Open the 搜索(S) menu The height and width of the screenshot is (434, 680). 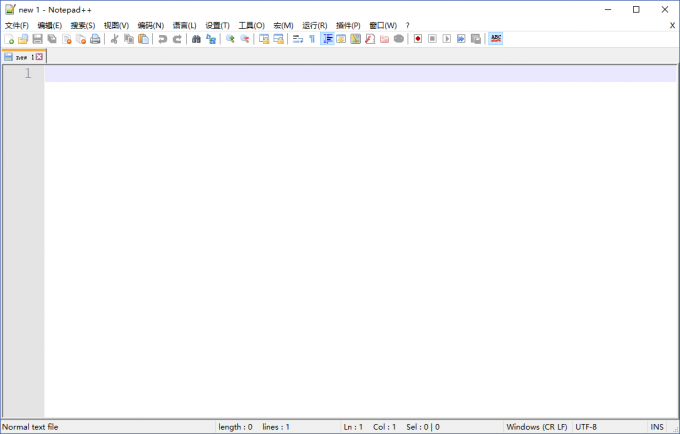(83, 26)
